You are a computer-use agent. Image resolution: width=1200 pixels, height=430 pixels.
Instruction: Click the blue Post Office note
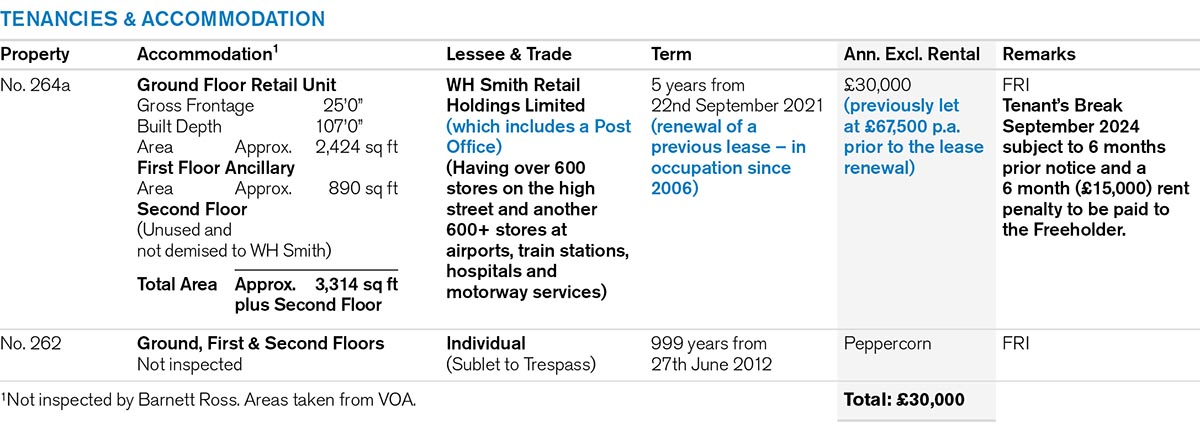pos(539,136)
